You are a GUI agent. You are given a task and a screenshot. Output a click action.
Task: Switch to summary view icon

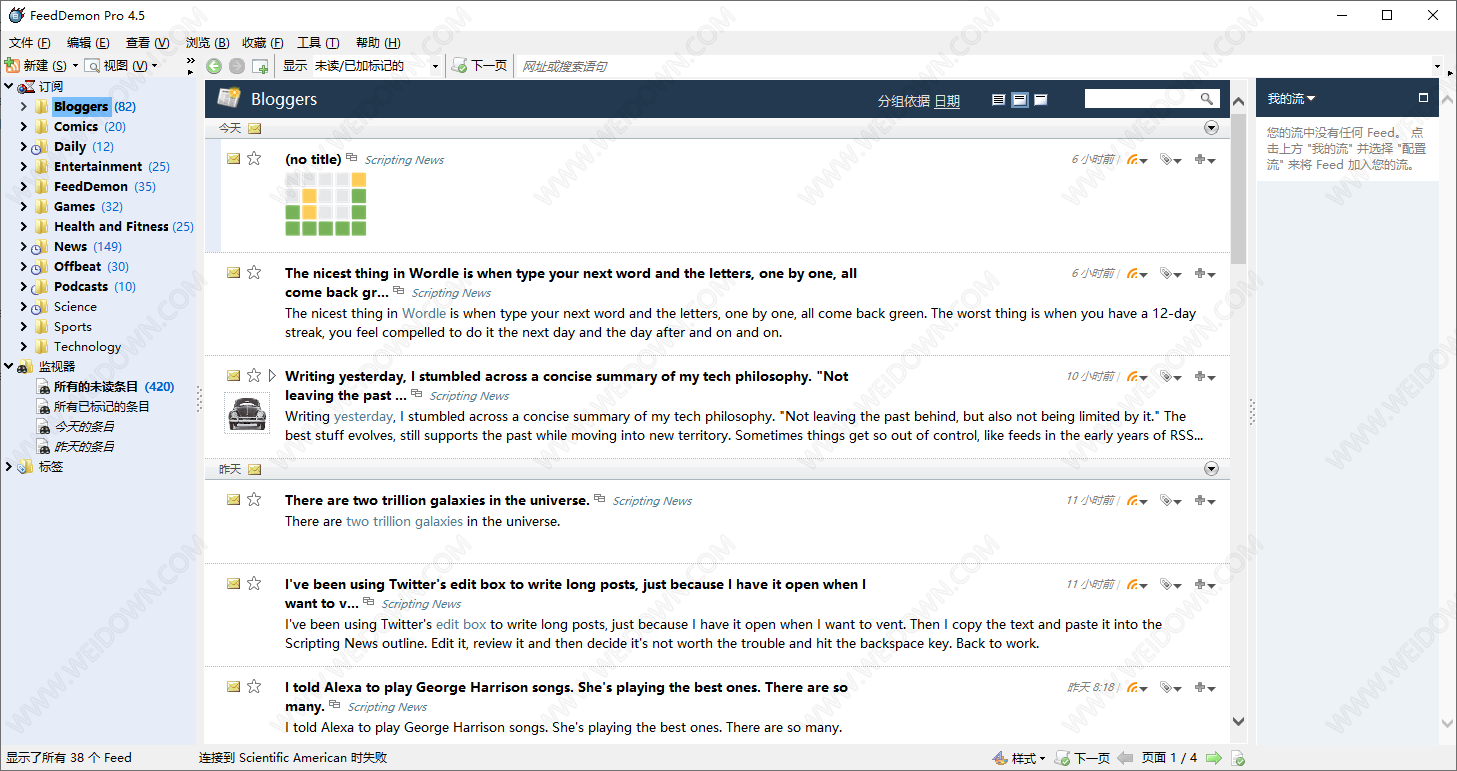[1019, 99]
